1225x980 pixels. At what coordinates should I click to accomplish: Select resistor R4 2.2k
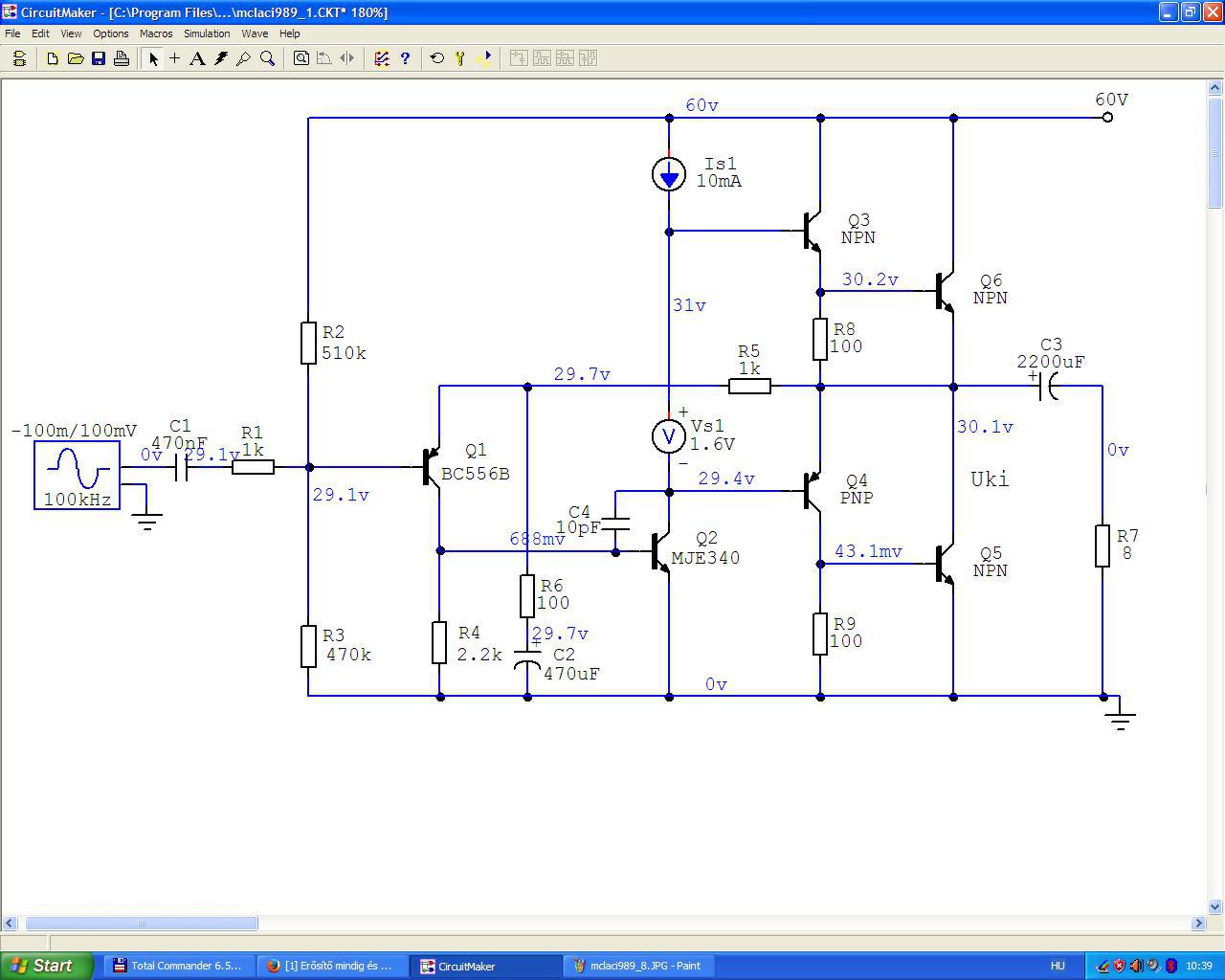click(439, 642)
